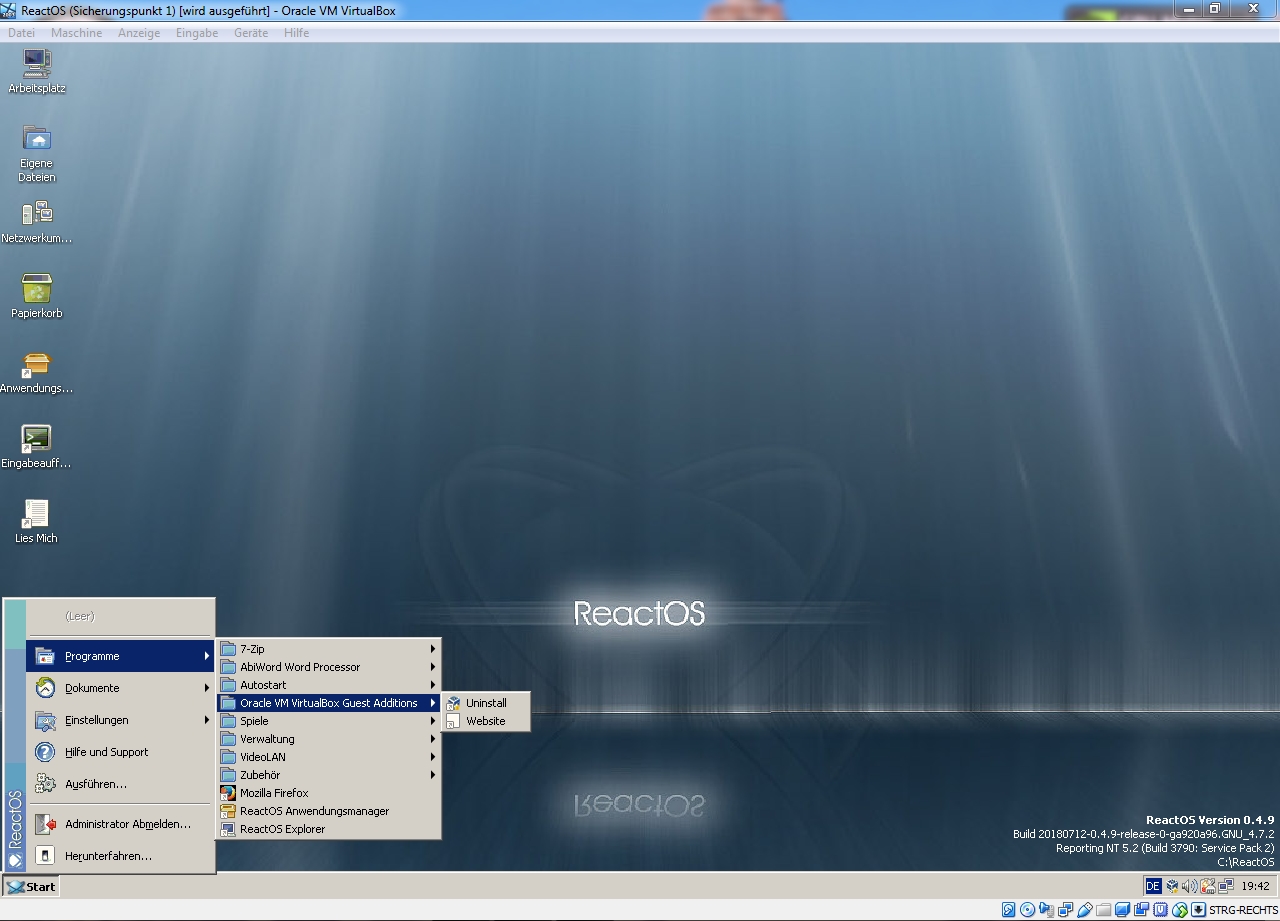The width and height of the screenshot is (1280, 921).
Task: Open the Ausführen run dialog entry
Action: pos(120,784)
